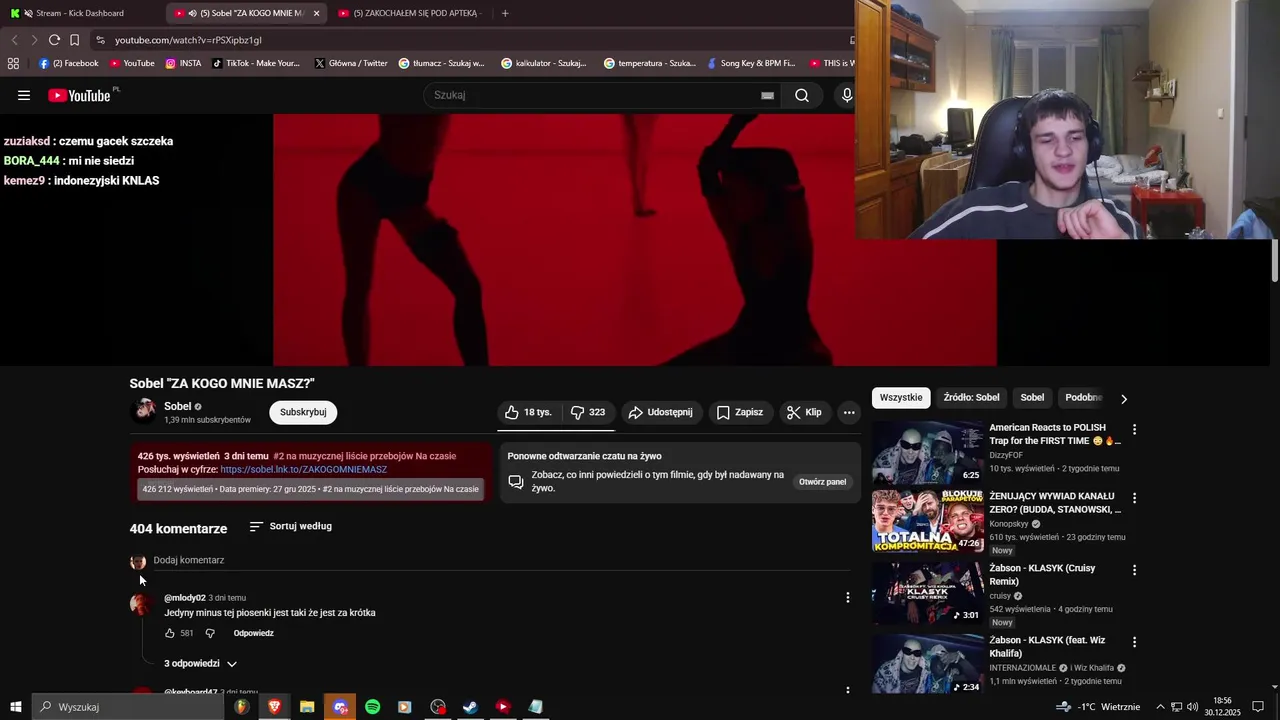This screenshot has height=720, width=1280.
Task: Open more actions dots next to Klip
Action: pos(849,412)
